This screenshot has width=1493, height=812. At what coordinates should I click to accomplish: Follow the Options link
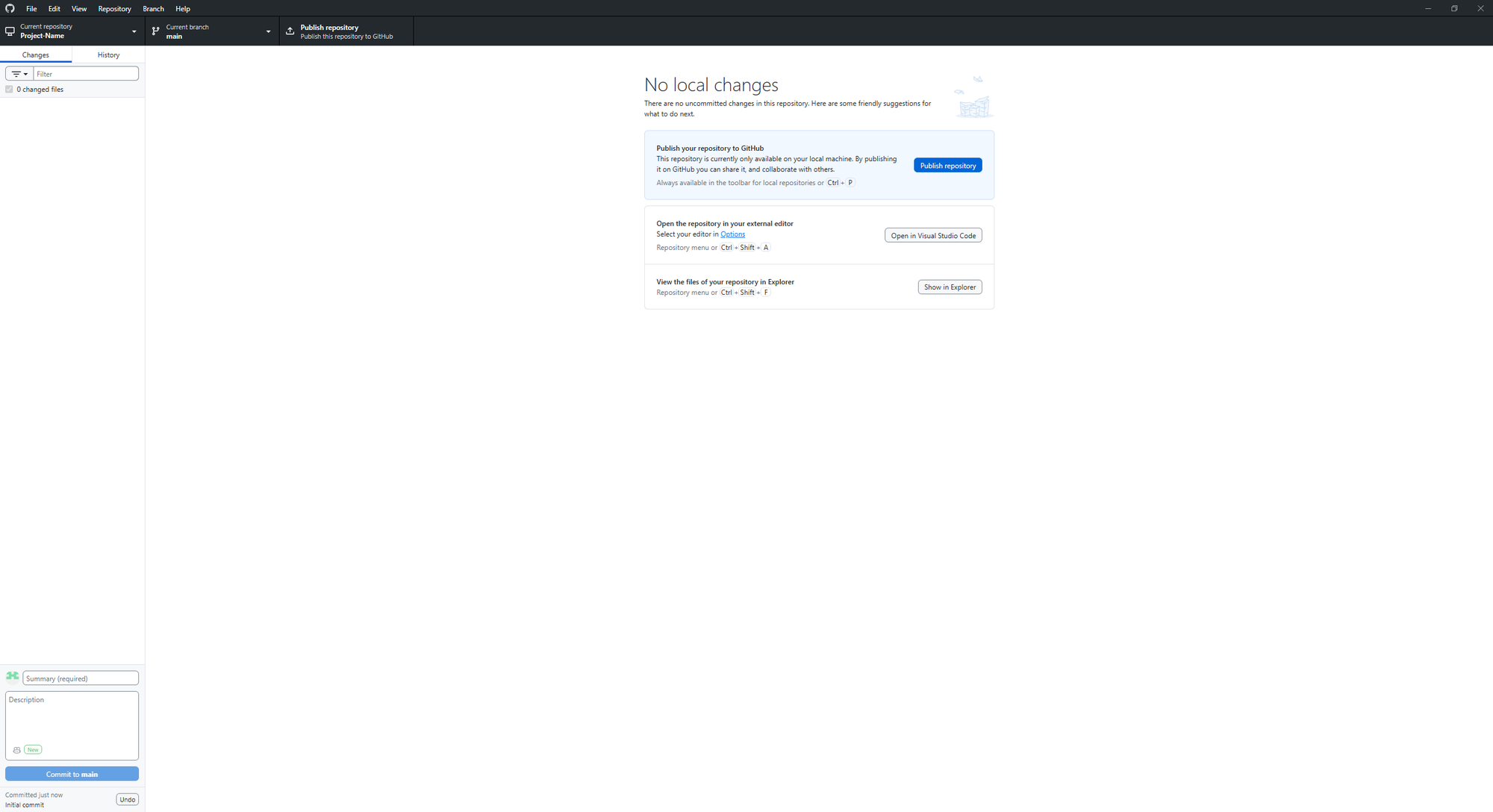732,234
